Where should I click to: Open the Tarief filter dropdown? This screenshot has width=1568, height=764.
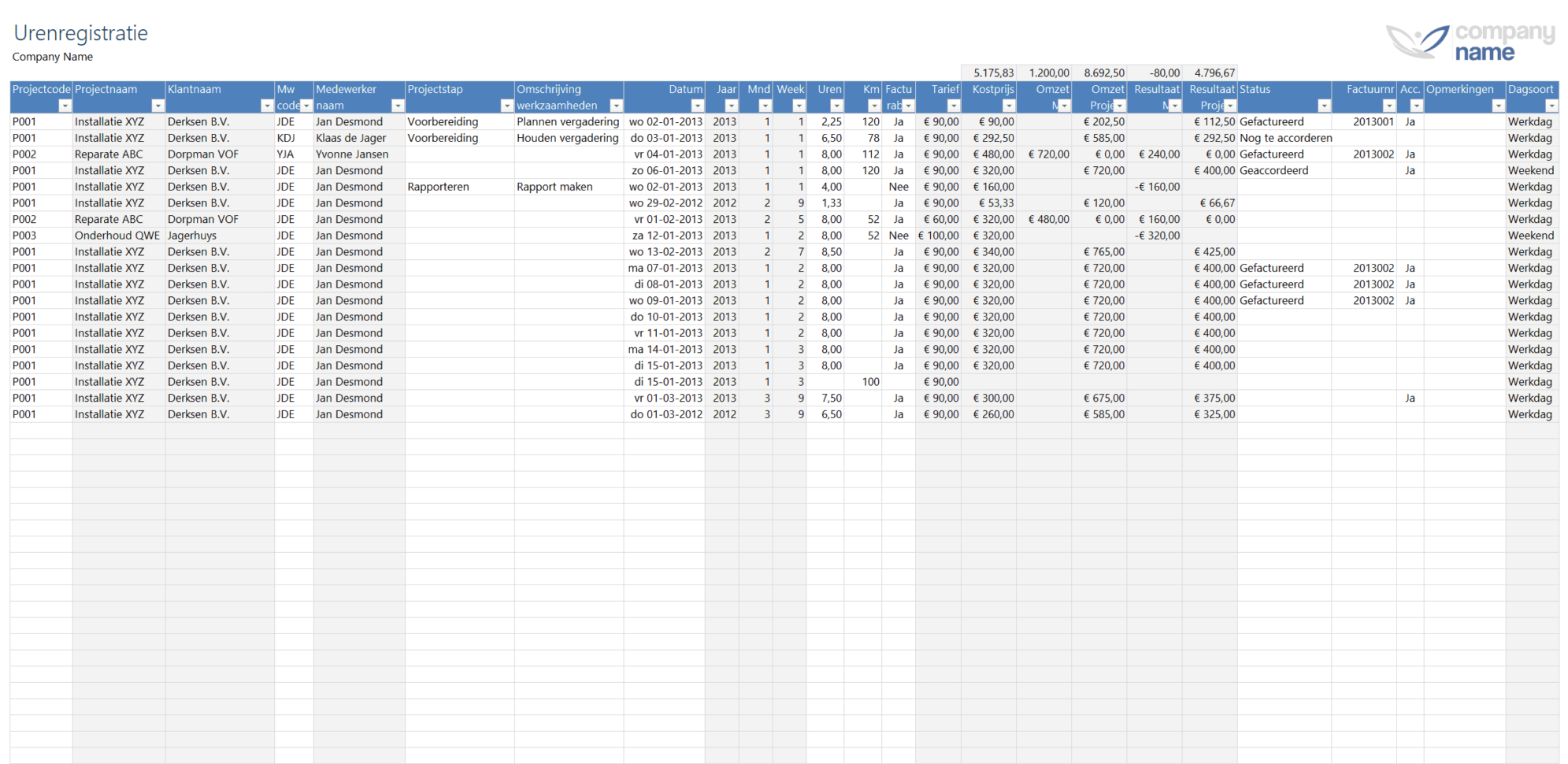953,106
